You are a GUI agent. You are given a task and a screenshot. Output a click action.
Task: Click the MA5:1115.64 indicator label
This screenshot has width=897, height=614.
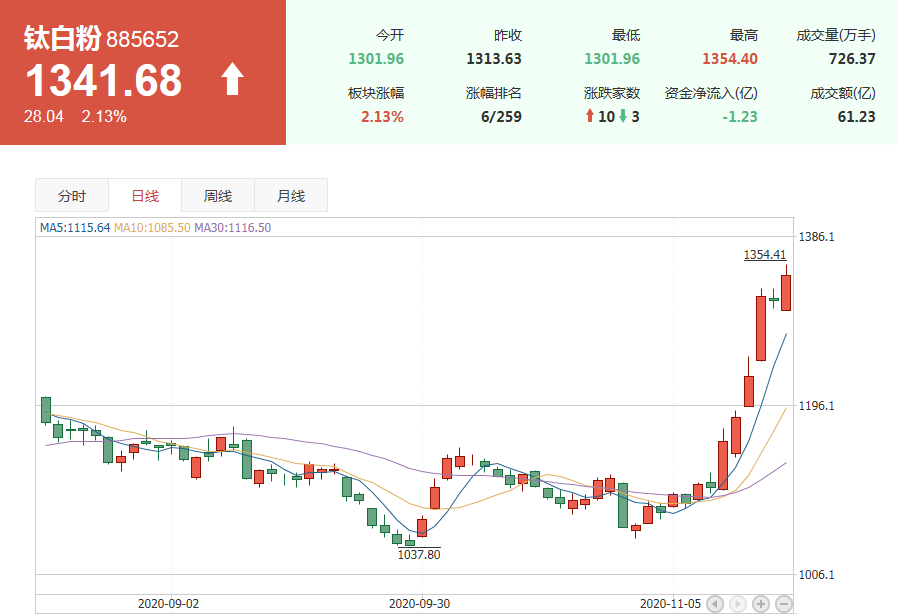click(75, 228)
